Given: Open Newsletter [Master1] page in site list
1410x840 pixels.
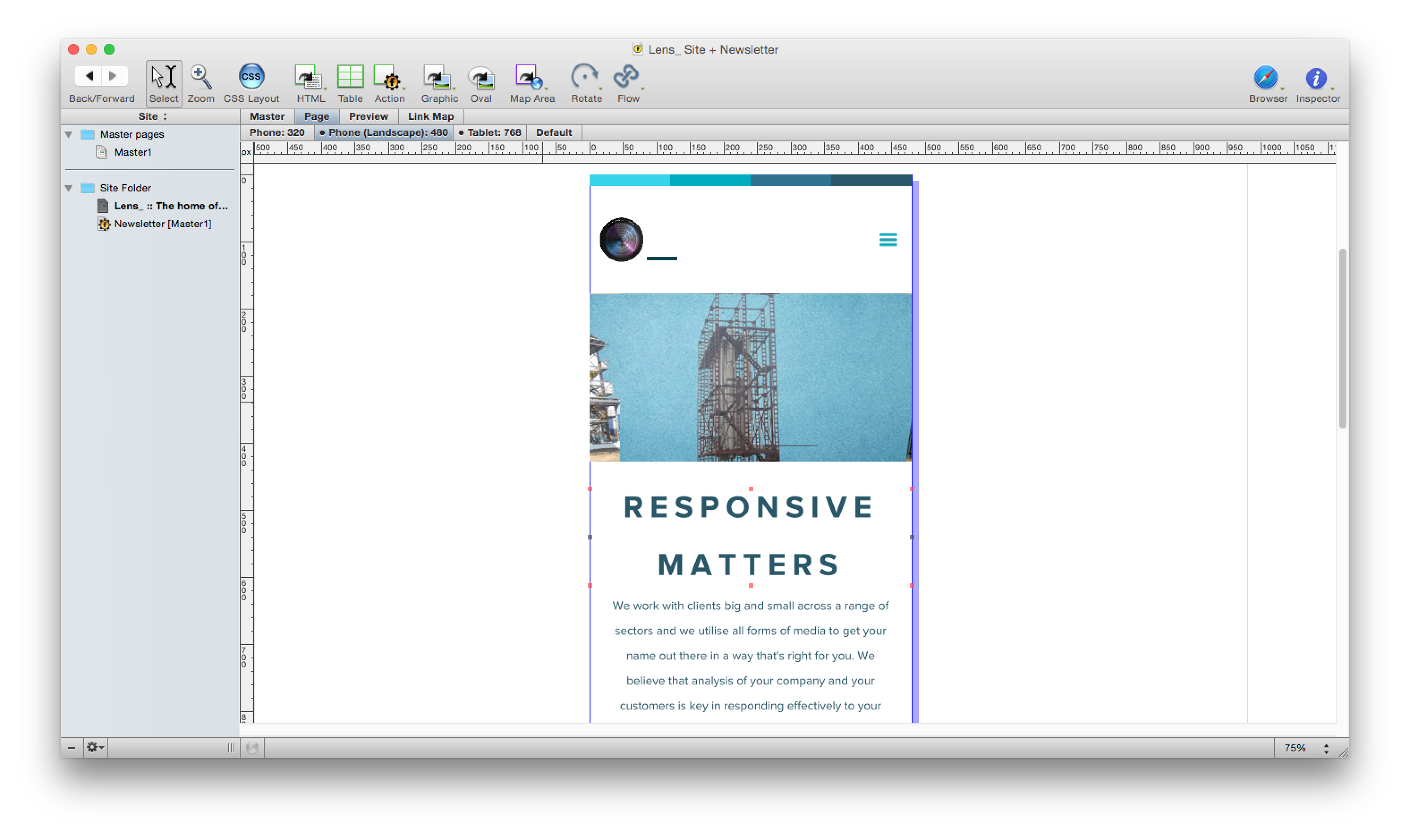Looking at the screenshot, I should point(162,224).
